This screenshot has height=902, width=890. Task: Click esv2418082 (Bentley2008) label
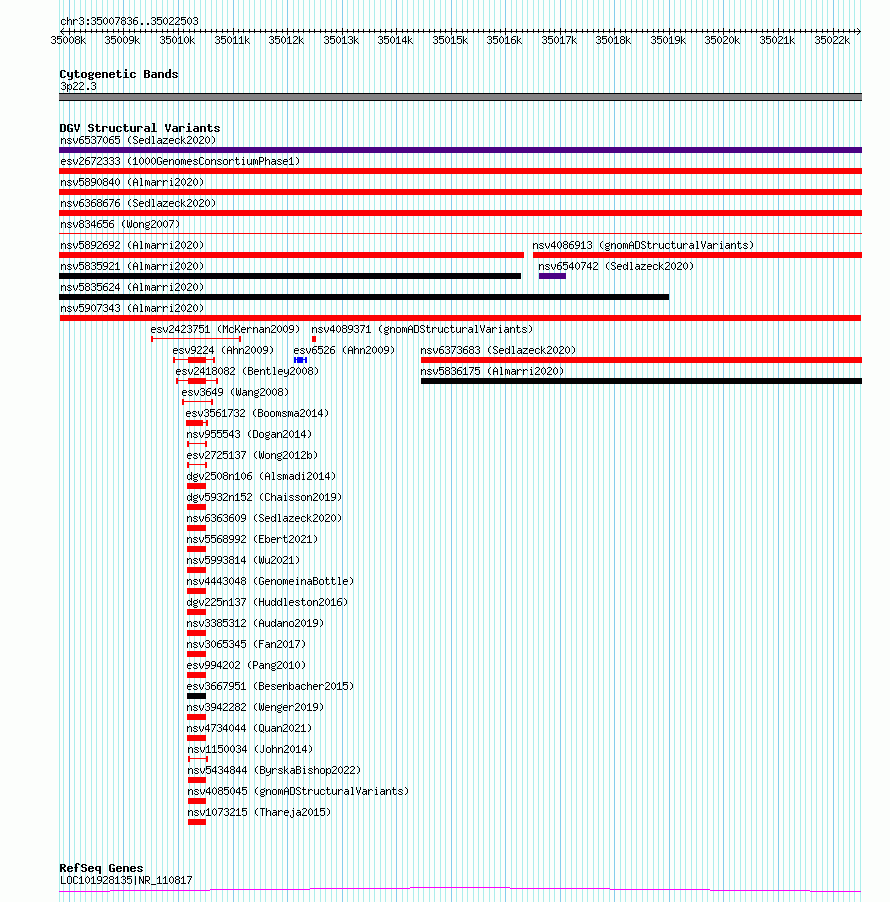(247, 372)
